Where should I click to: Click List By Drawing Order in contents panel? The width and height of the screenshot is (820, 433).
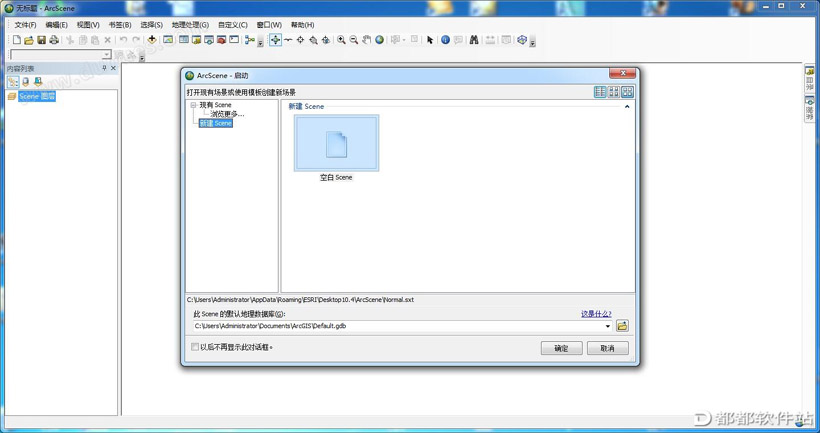tap(13, 82)
